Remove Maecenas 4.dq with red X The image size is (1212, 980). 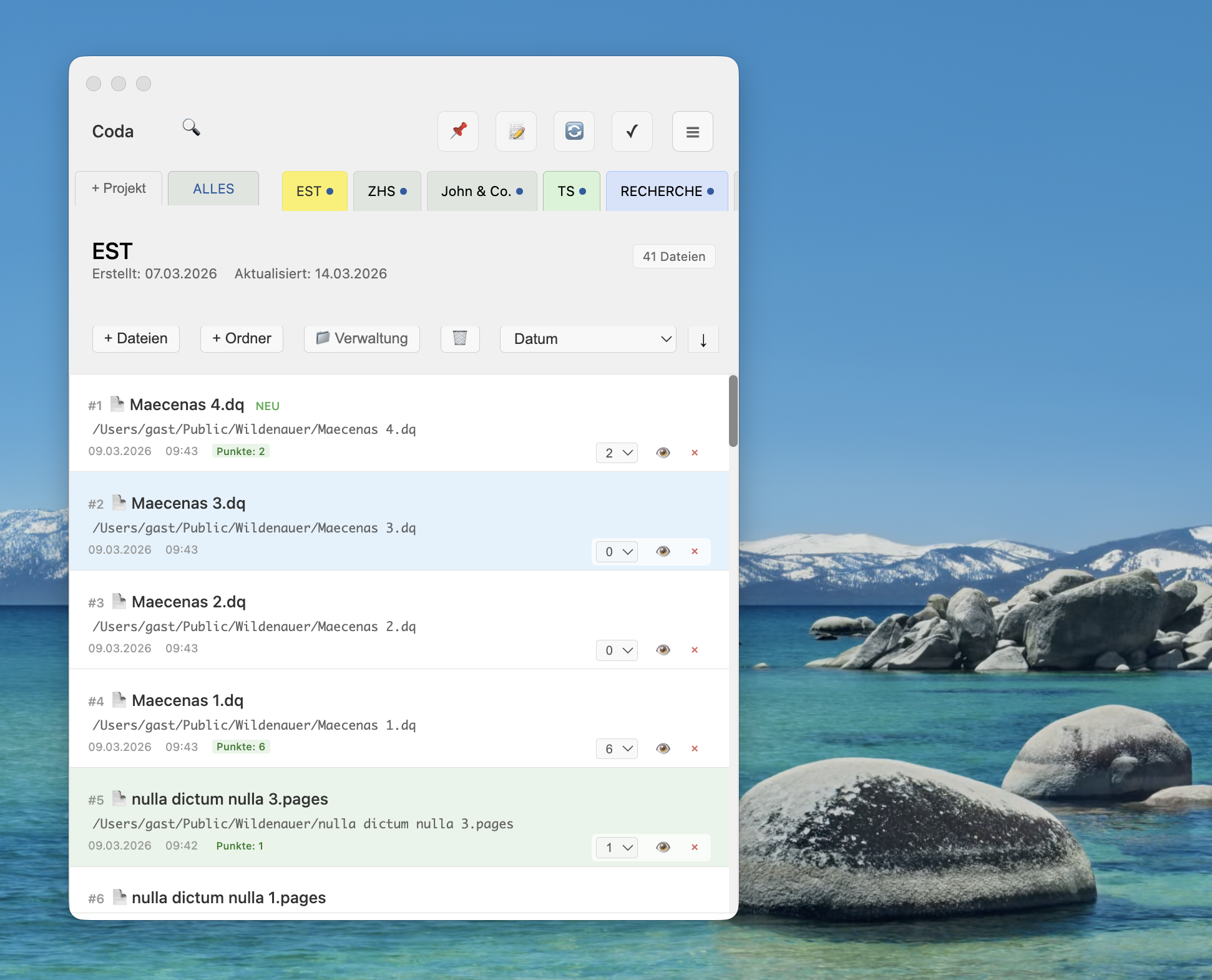point(695,453)
